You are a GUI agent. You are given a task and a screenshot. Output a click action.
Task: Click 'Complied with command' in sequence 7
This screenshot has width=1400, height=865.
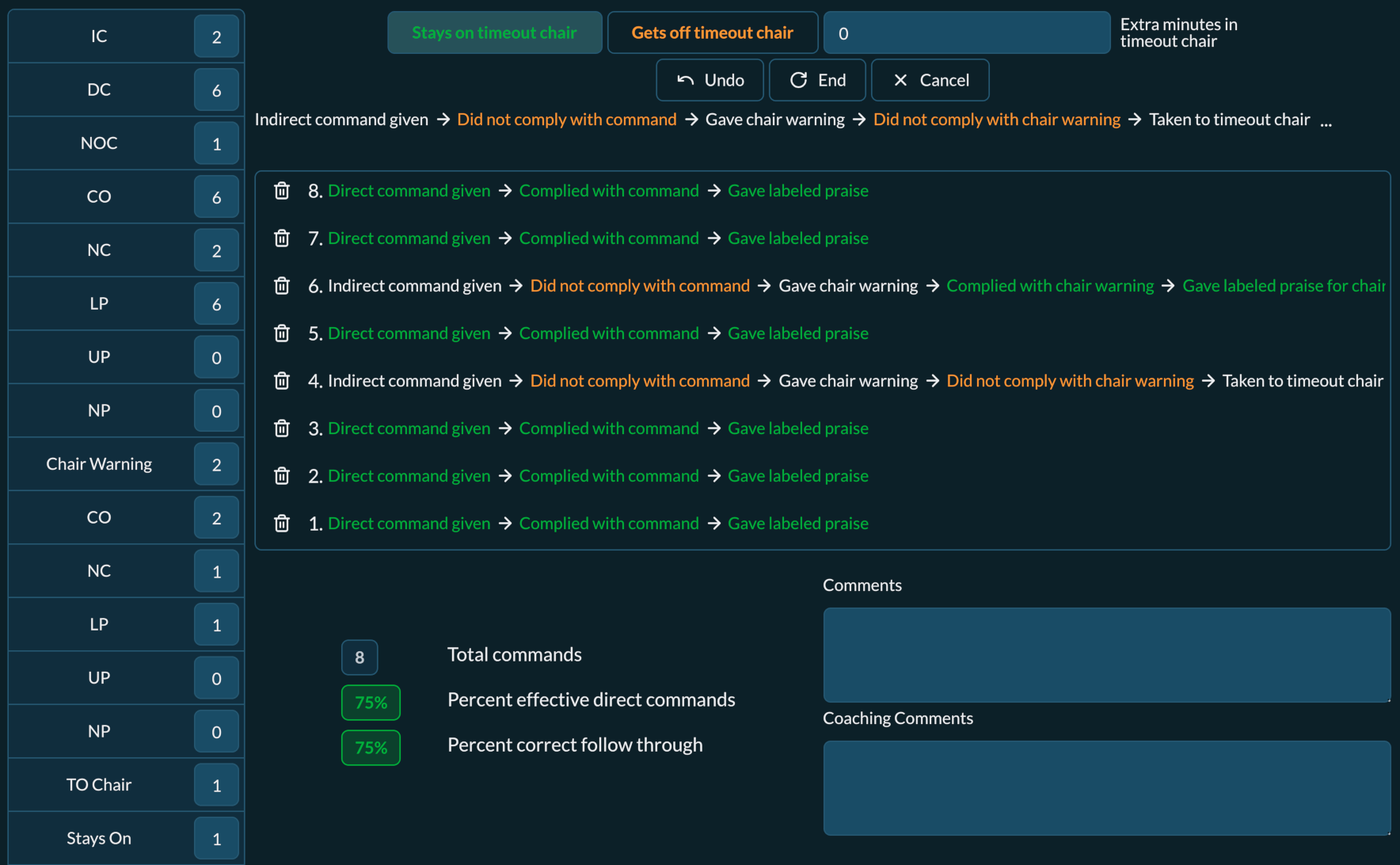pos(609,238)
